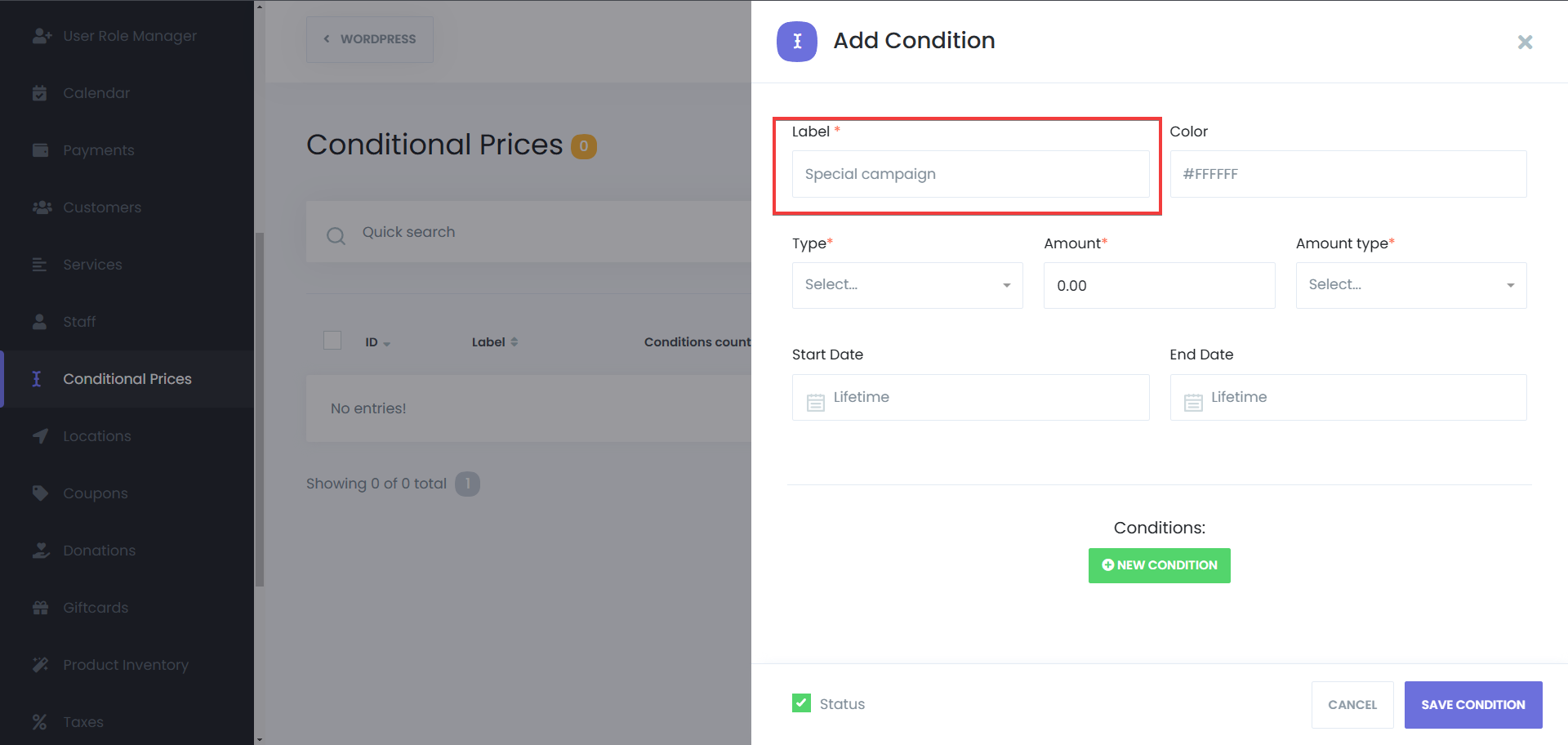This screenshot has height=745, width=1568.
Task: Check the select-all table checkbox
Action: (x=332, y=341)
